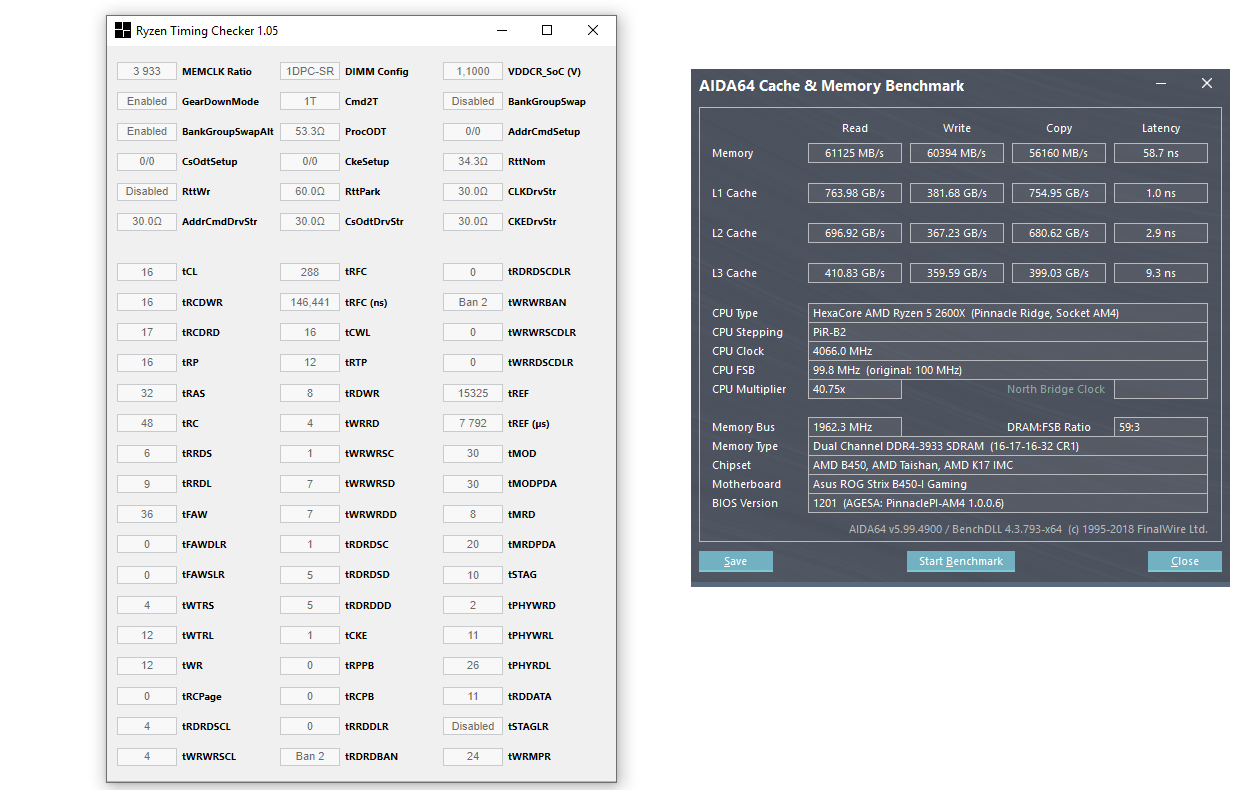Image resolution: width=1245 pixels, height=790 pixels.
Task: Click the BankGroupSwapAlt Enabled field
Action: click(x=147, y=131)
